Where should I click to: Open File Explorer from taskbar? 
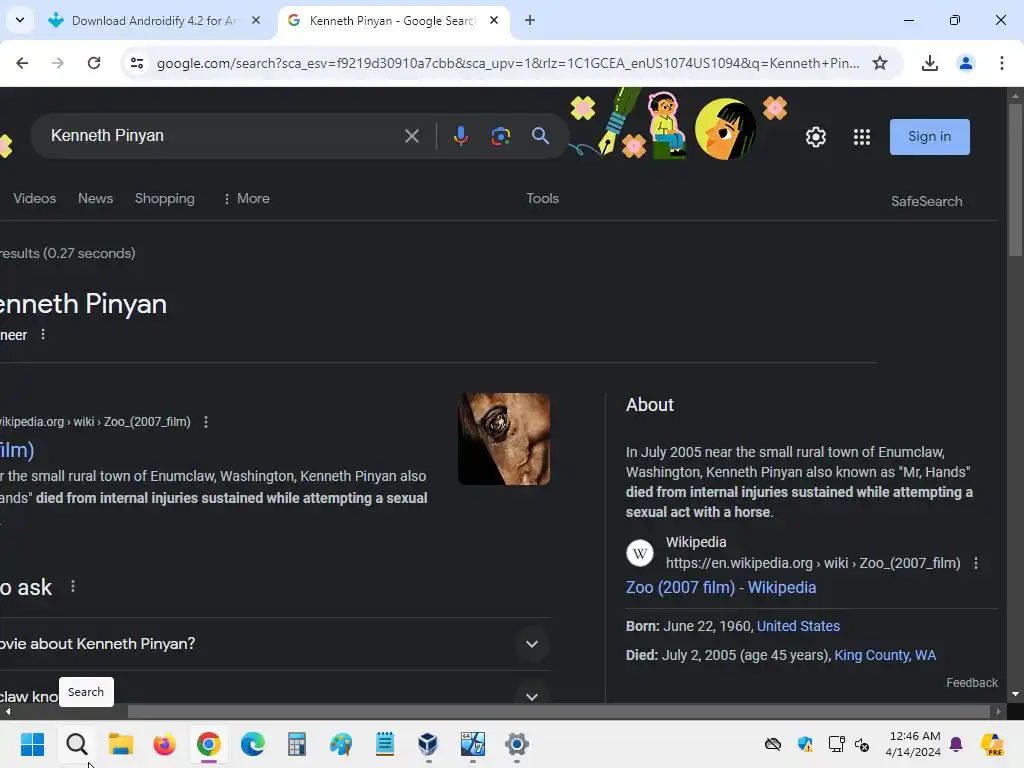pos(121,744)
